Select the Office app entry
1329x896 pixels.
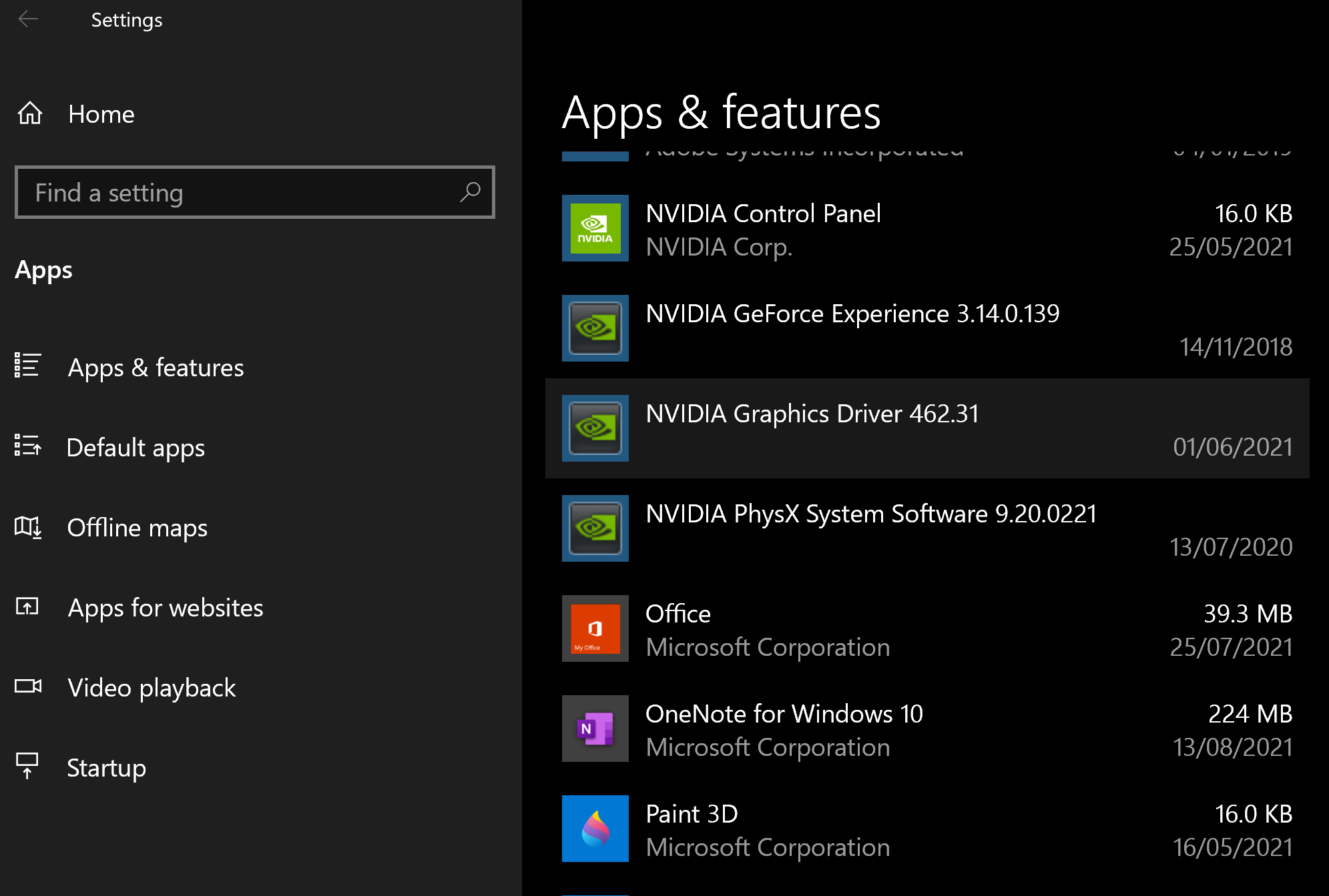(x=927, y=629)
